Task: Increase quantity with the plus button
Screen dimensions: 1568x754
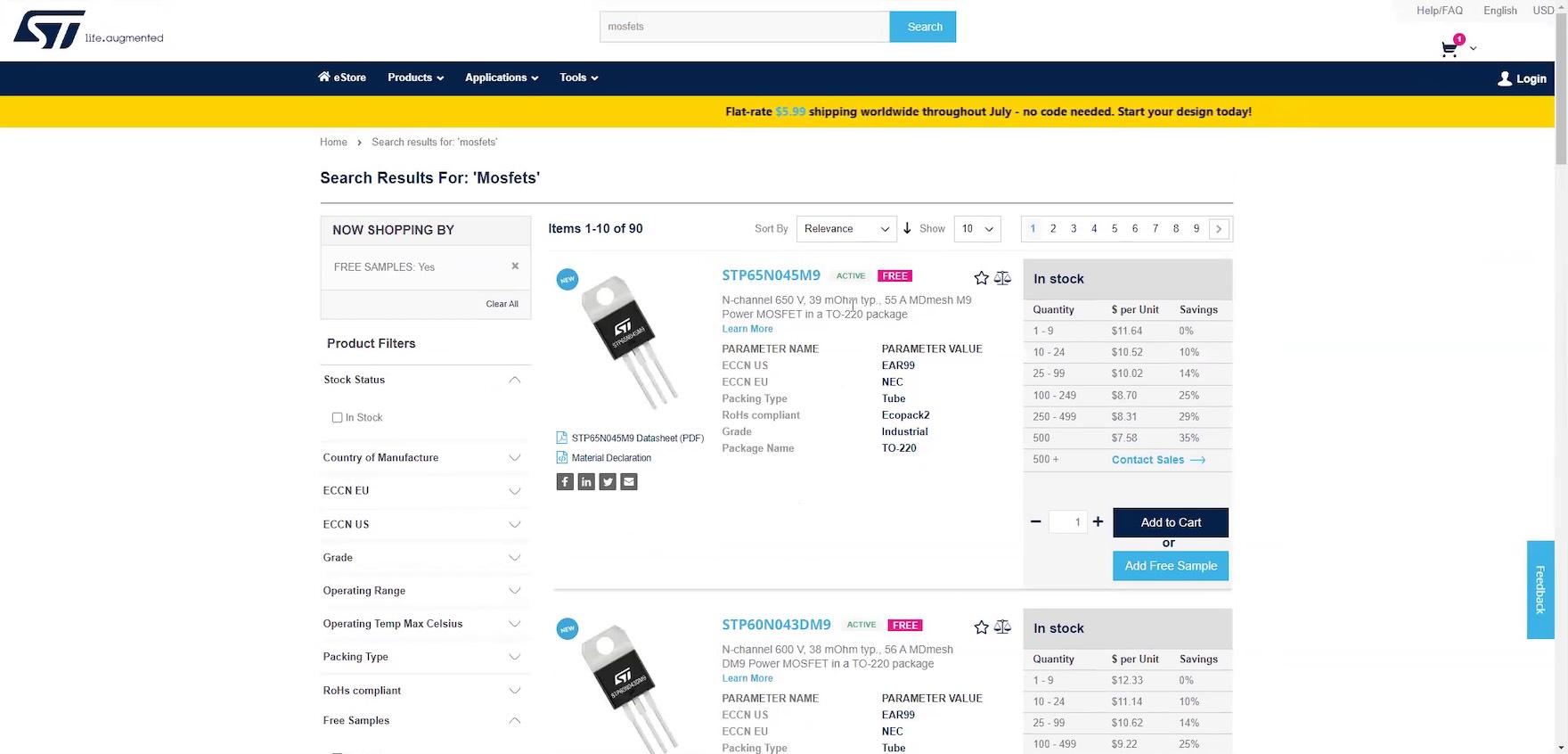Action: 1098,522
